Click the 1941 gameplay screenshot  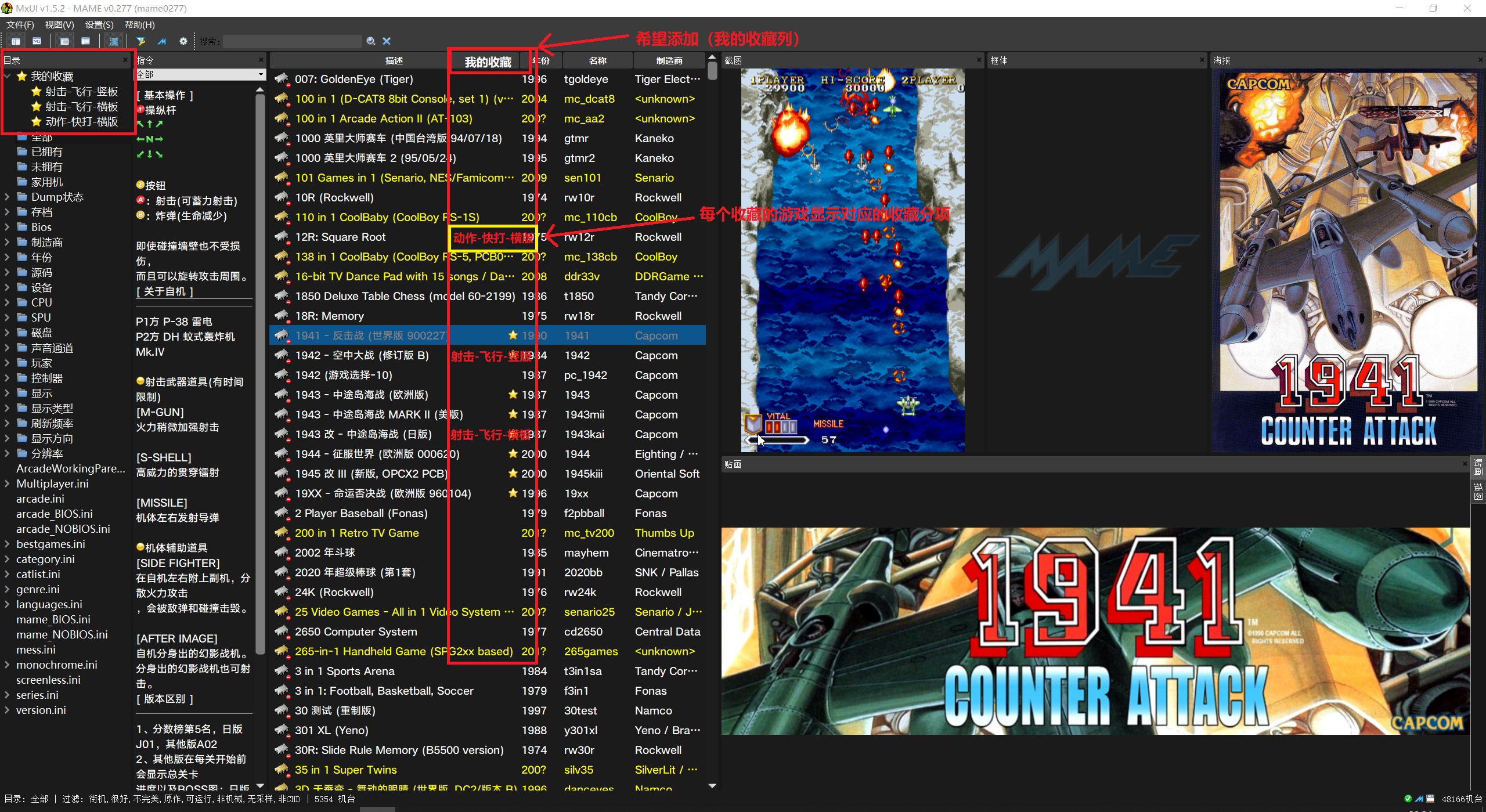coord(853,260)
